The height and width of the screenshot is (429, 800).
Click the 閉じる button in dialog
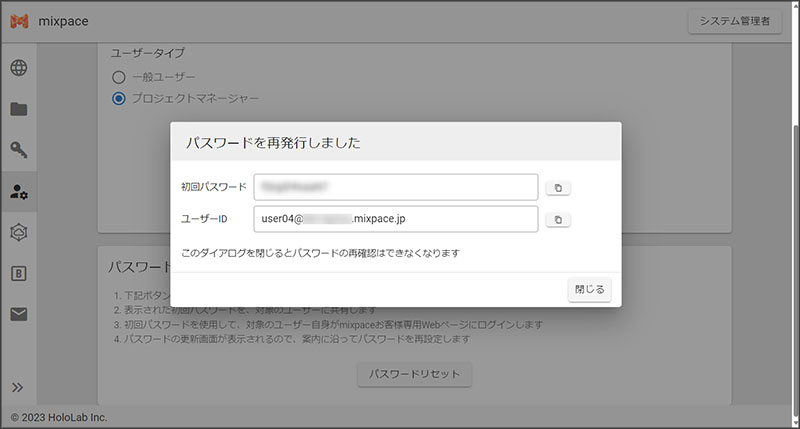[589, 289]
